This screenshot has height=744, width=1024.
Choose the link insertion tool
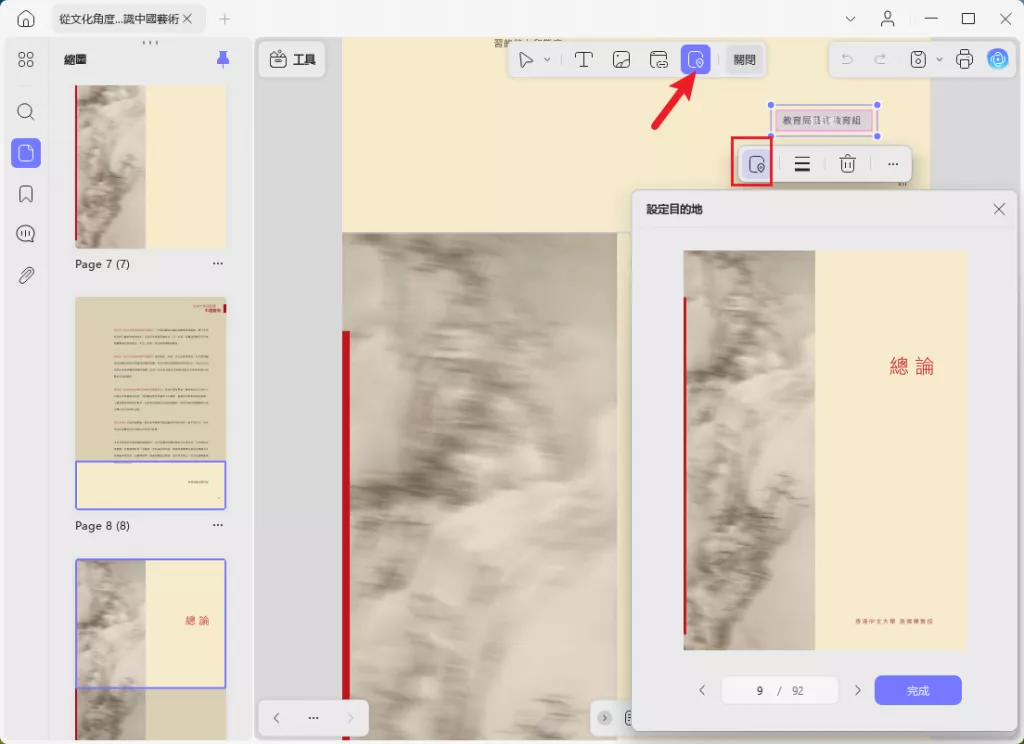point(658,59)
